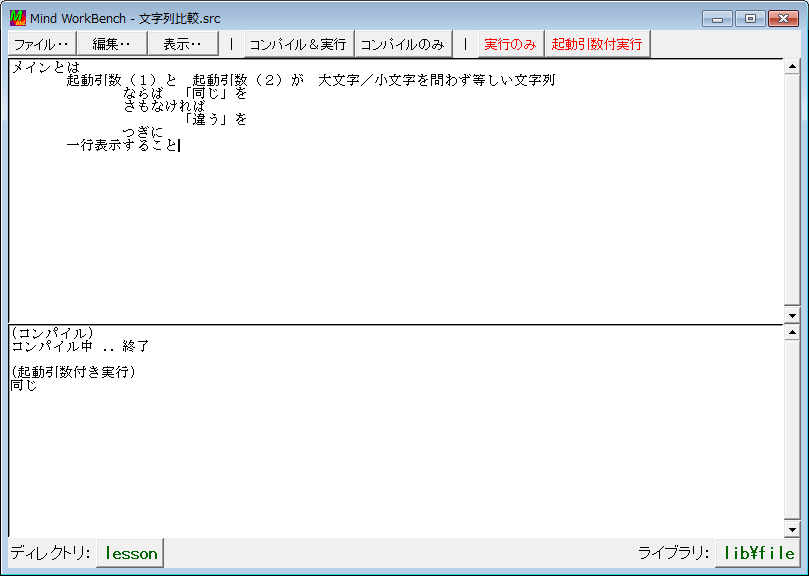Click さもなければ in the source code
Viewport: 809px width, 576px height.
click(164, 106)
